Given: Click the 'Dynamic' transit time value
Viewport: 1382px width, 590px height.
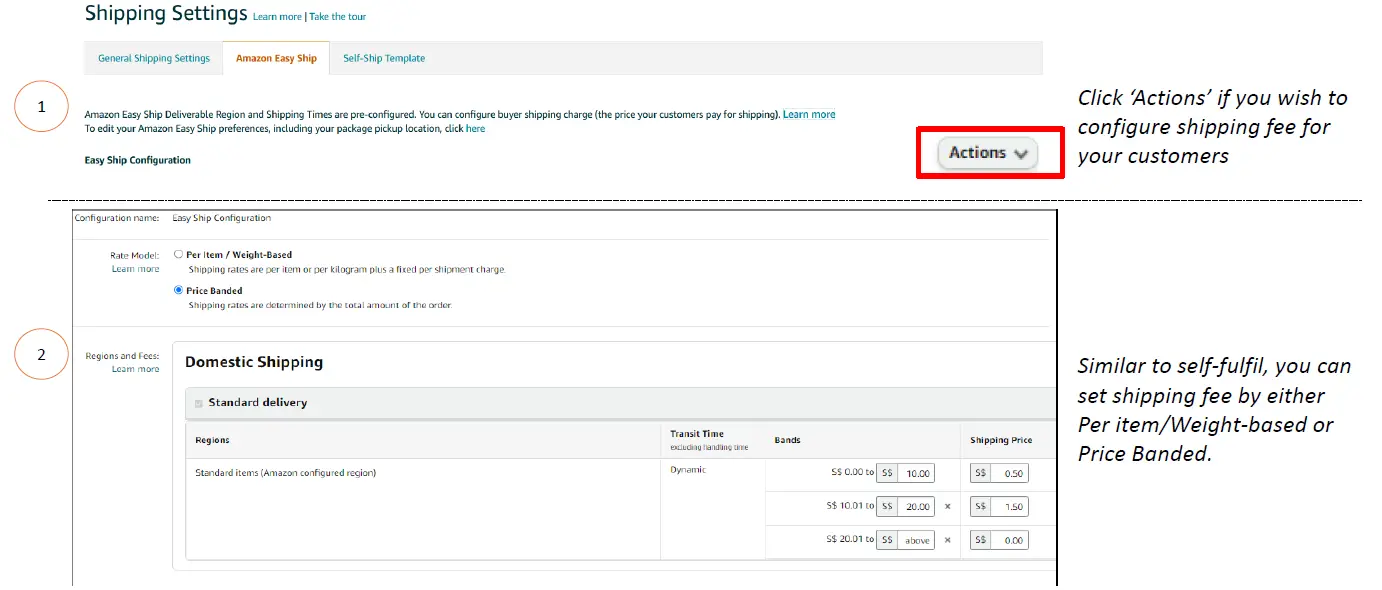Looking at the screenshot, I should coord(688,470).
